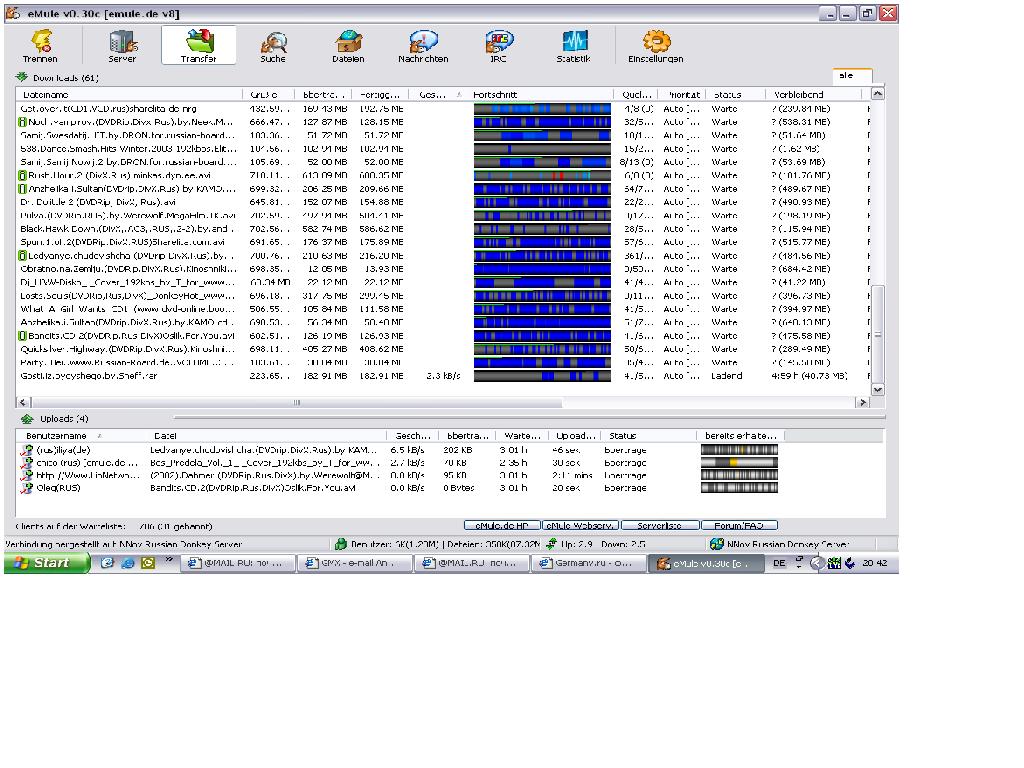Sort uploads by Datei column header
This screenshot has width=1024, height=768.
[x=268, y=436]
